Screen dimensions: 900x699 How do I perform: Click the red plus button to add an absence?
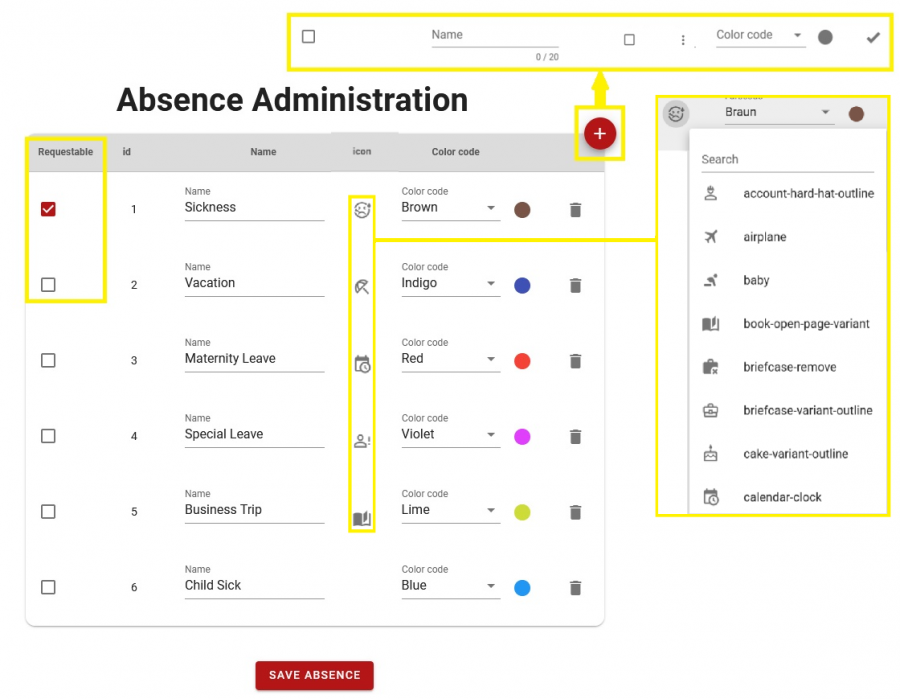coord(599,132)
